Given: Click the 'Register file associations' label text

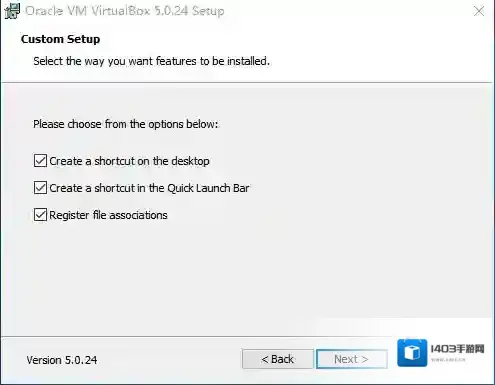Looking at the screenshot, I should [108, 215].
